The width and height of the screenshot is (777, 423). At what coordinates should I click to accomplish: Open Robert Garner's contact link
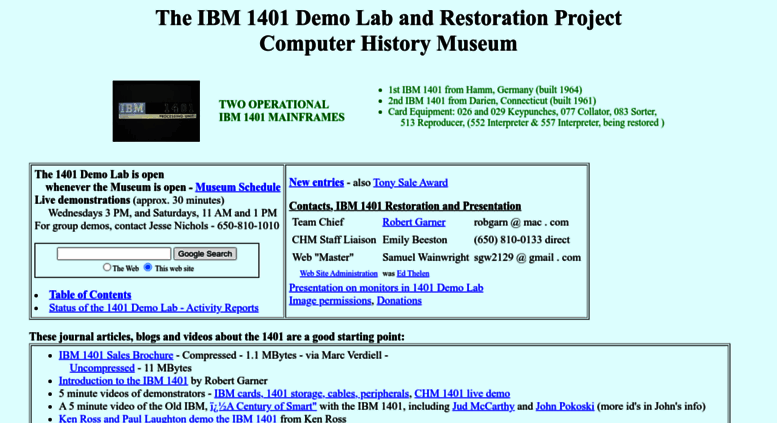click(414, 222)
